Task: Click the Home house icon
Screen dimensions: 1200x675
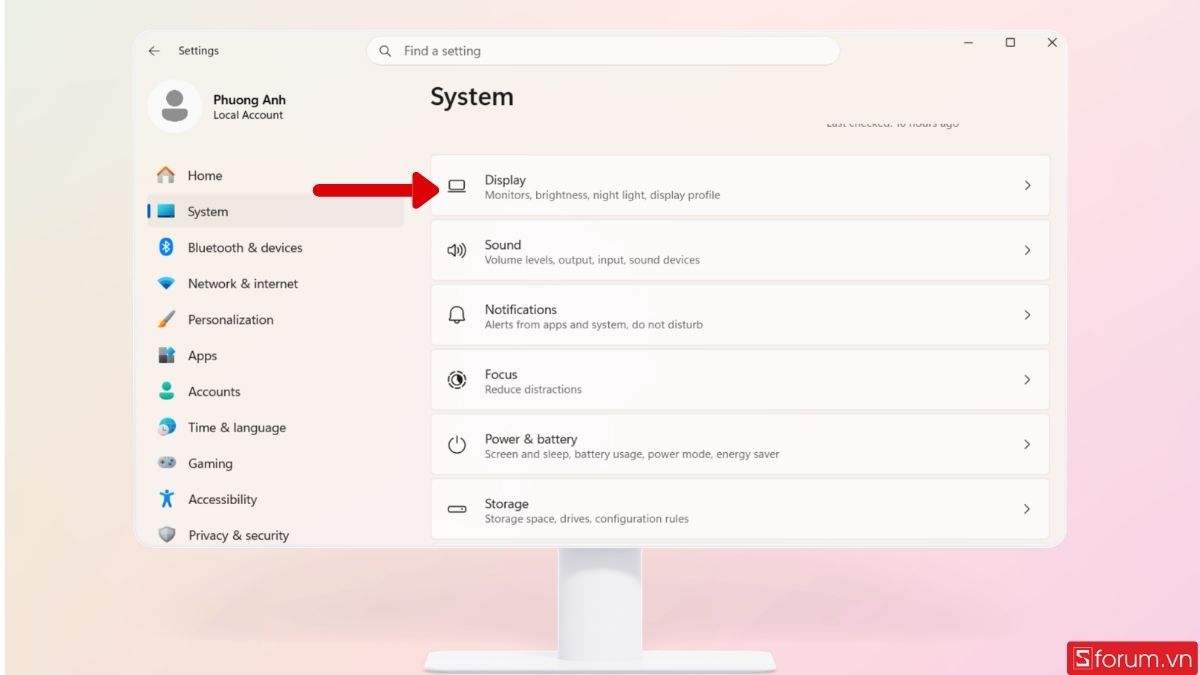Action: click(166, 175)
